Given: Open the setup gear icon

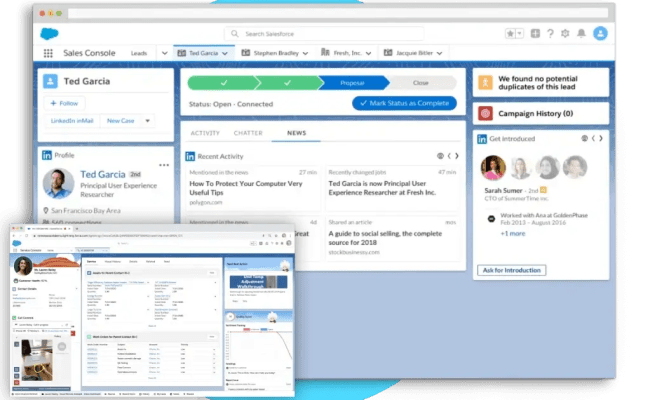Looking at the screenshot, I should (x=565, y=34).
